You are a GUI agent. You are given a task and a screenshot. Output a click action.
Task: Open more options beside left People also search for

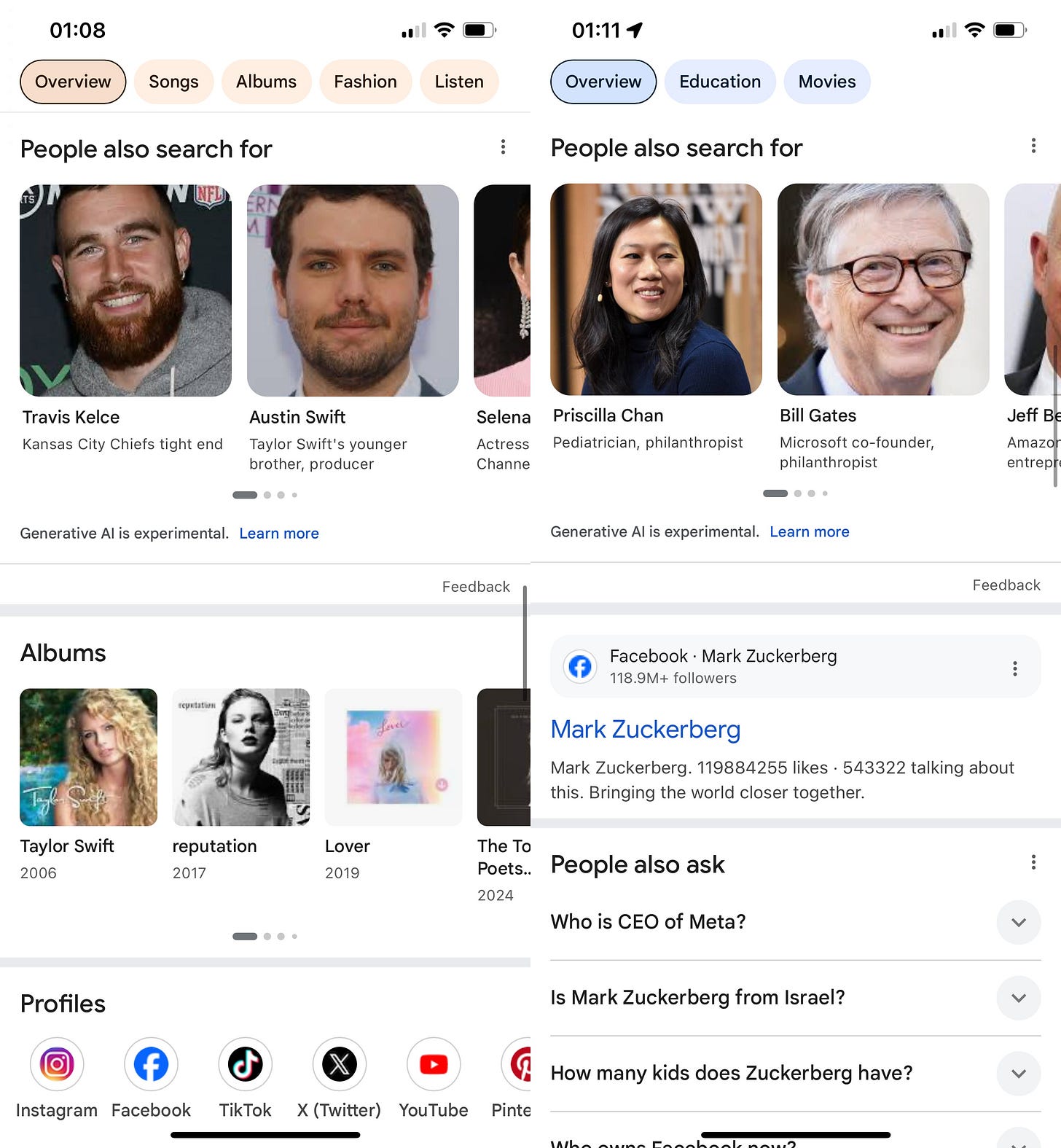coord(503,147)
